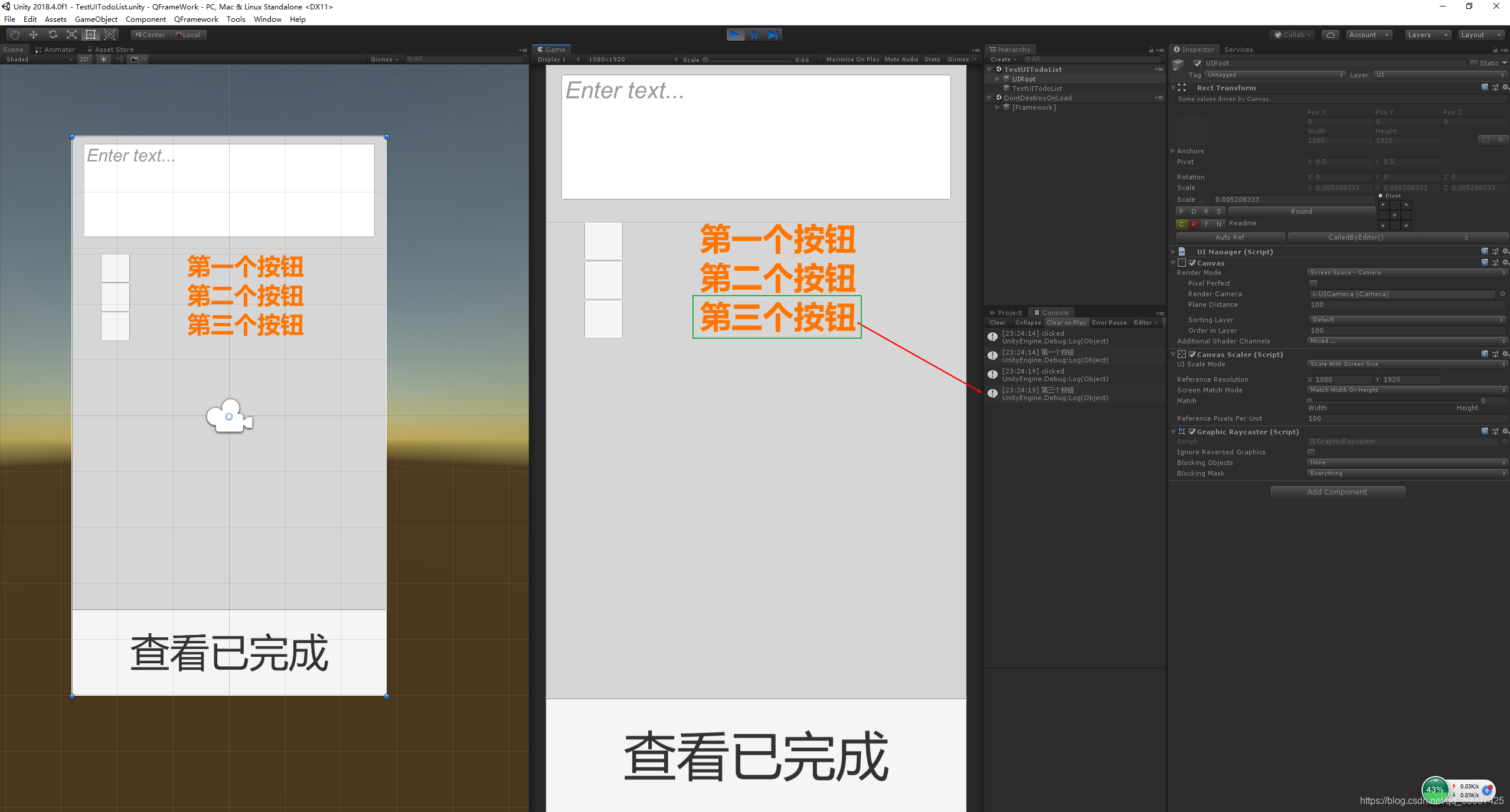
Task: Toggle scene lighting in the Scene view
Action: tap(103, 59)
